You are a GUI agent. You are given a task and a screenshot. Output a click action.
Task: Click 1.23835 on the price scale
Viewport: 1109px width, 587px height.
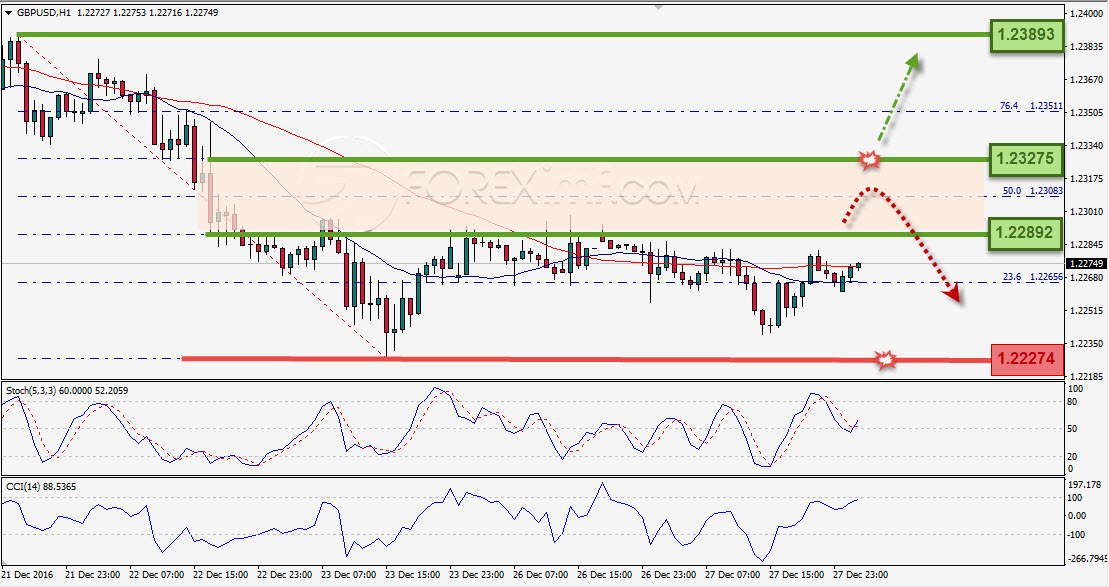click(1088, 47)
